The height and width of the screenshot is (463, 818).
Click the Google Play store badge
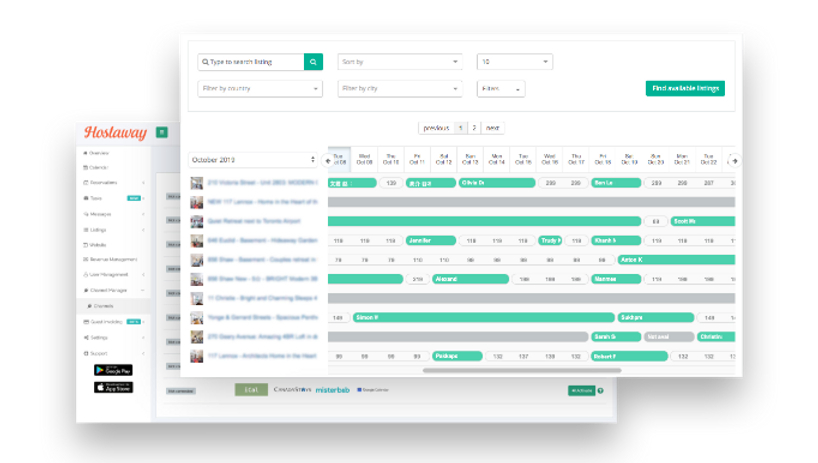113,370
